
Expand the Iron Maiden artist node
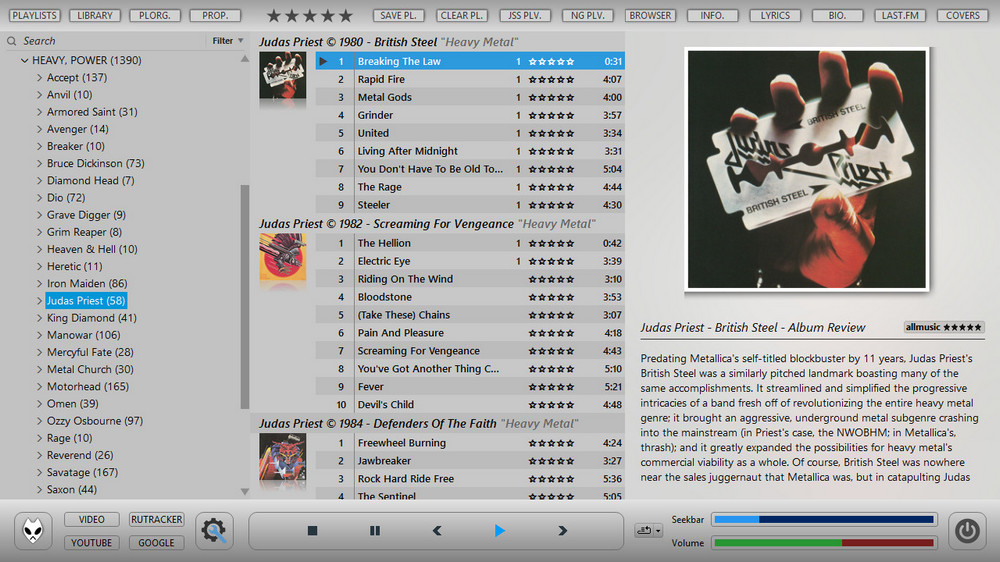point(40,284)
